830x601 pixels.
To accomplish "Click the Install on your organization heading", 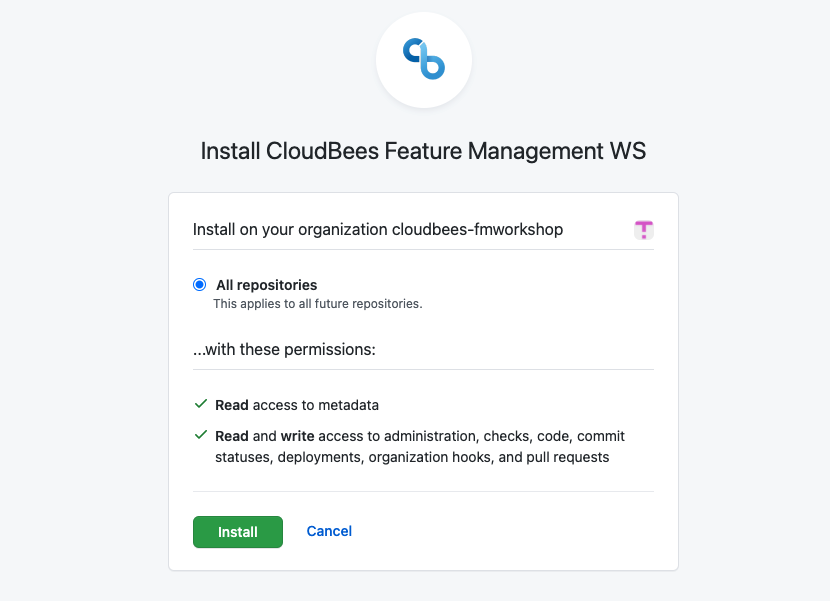I will pos(376,228).
